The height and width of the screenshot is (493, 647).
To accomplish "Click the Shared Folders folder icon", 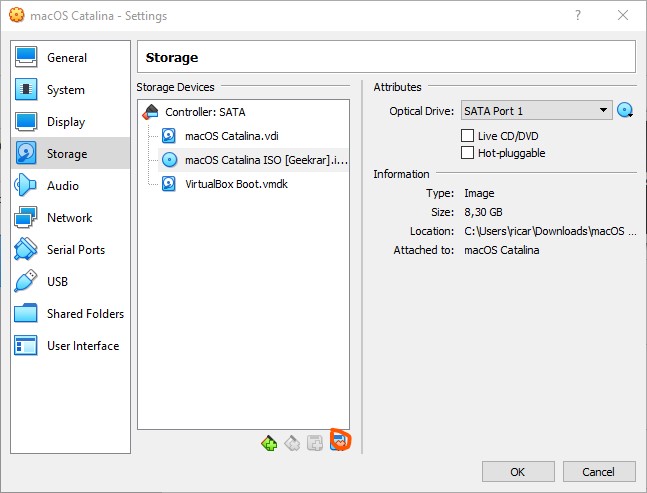I will (26, 313).
